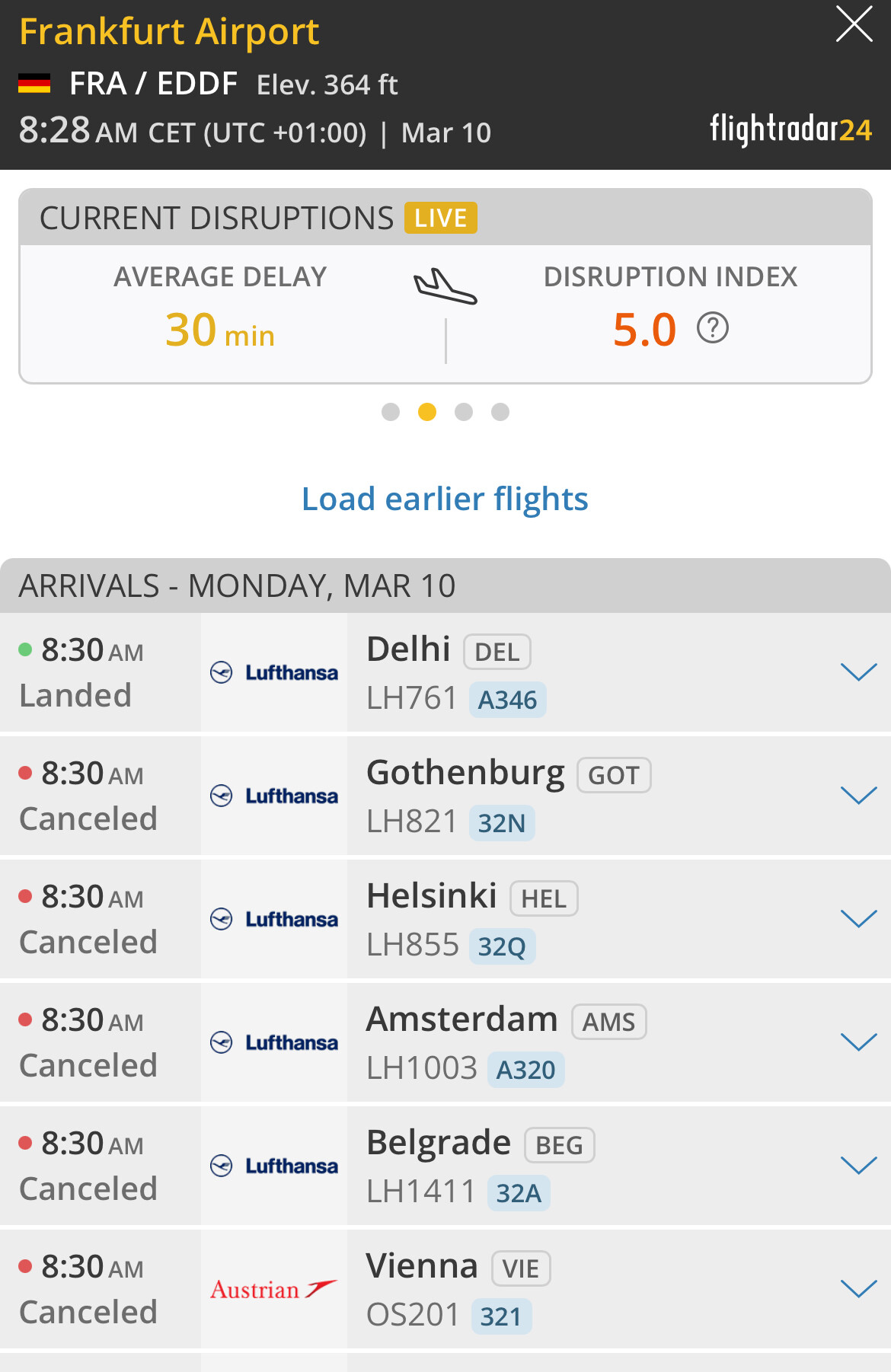This screenshot has height=1372, width=891.
Task: Expand the Amsterdam LH1003 flight row
Action: [858, 1042]
